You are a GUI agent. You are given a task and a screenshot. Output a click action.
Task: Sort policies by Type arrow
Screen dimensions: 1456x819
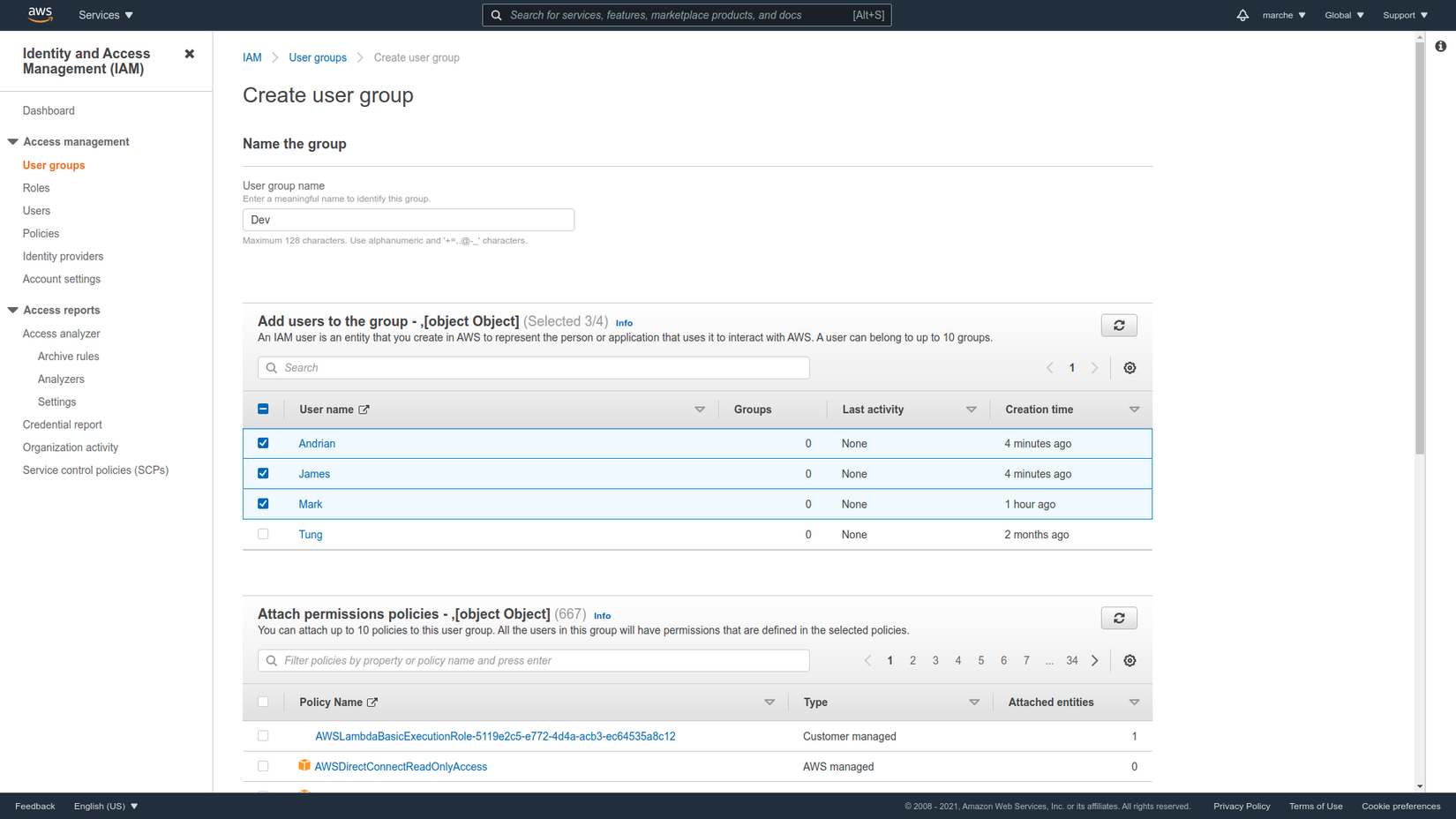click(974, 703)
